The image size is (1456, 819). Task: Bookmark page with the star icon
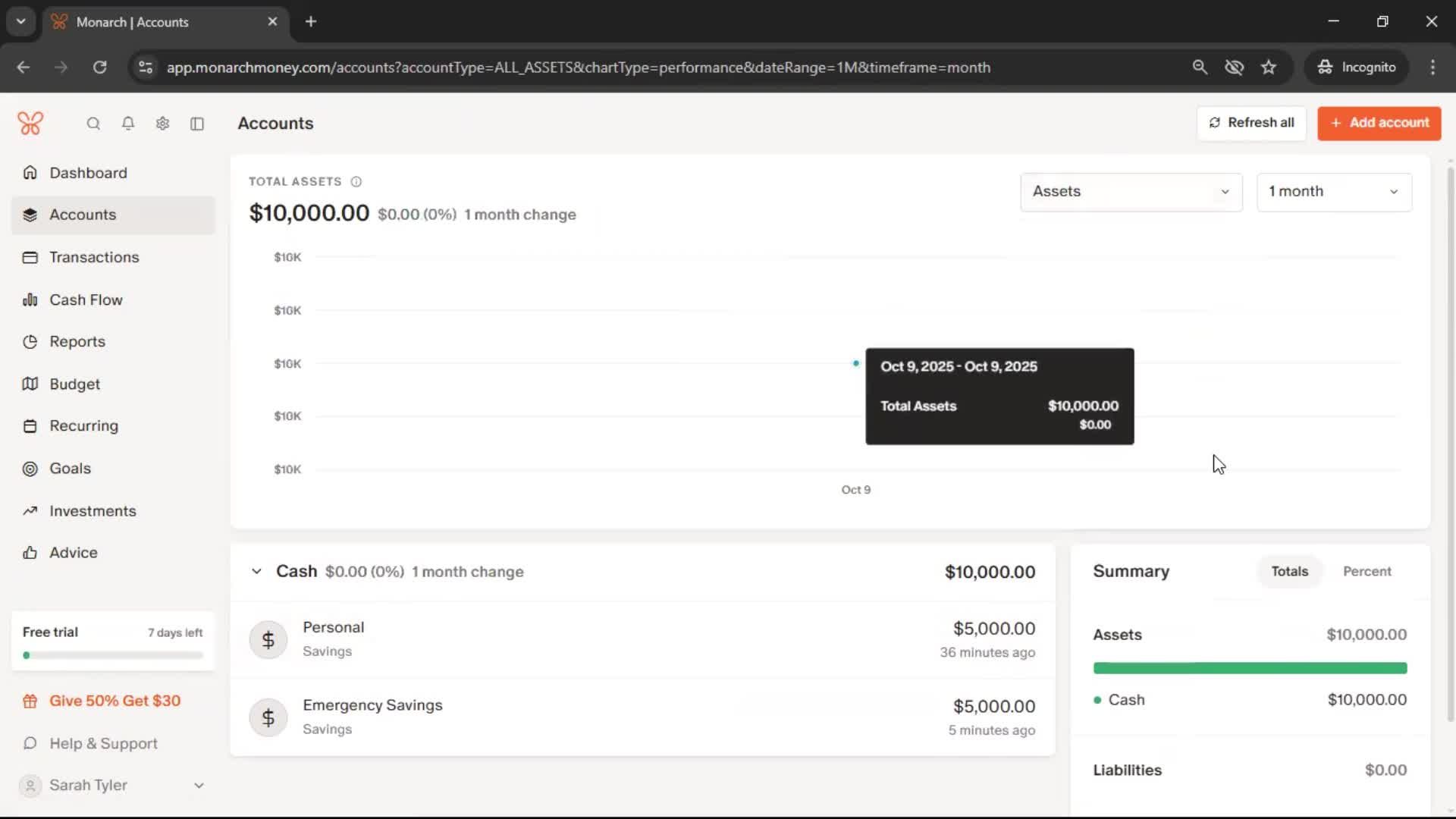(x=1269, y=67)
